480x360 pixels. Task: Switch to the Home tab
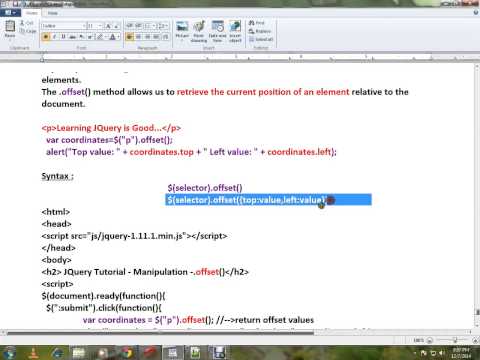point(32,13)
